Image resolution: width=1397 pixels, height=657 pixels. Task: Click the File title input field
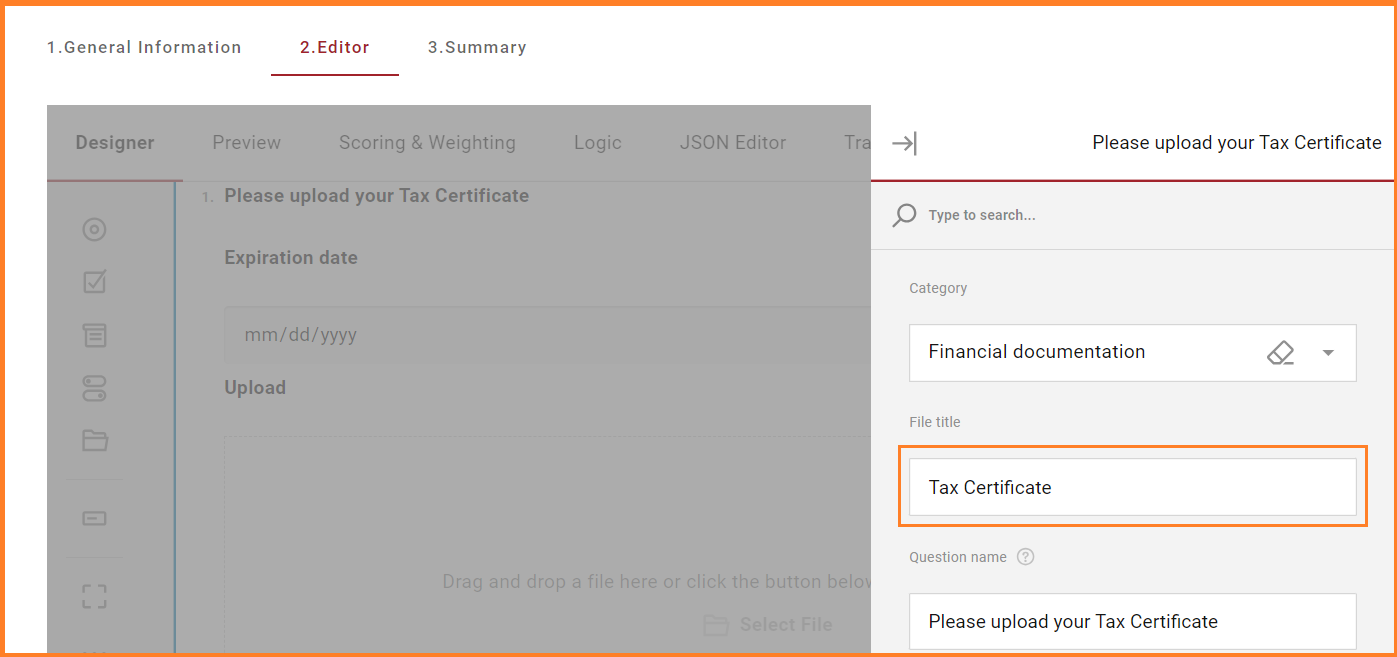coord(1132,488)
